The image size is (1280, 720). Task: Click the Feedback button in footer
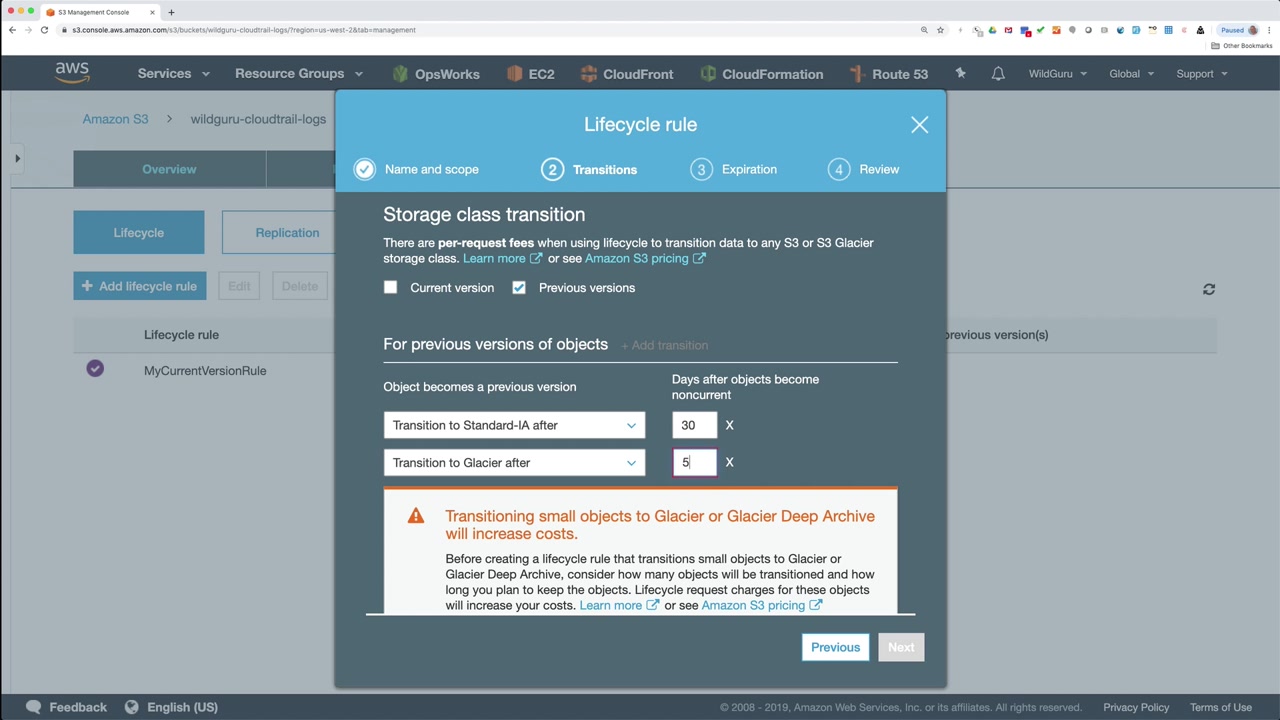[x=67, y=707]
